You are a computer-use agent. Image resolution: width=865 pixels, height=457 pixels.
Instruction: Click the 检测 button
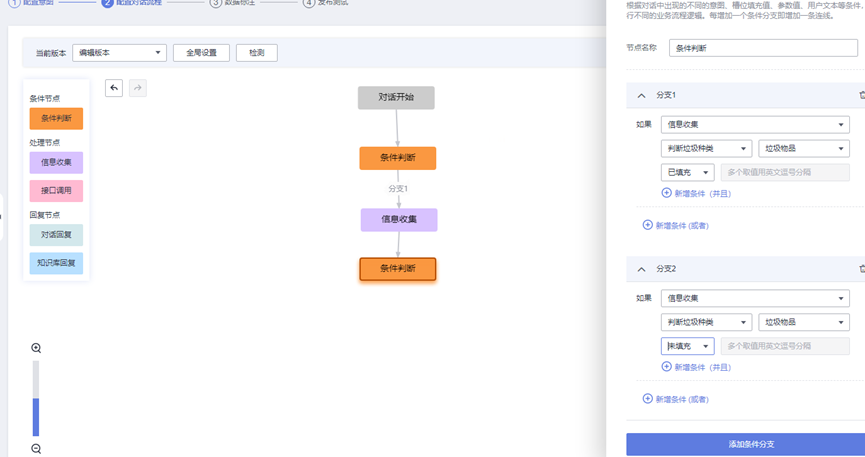coord(257,52)
